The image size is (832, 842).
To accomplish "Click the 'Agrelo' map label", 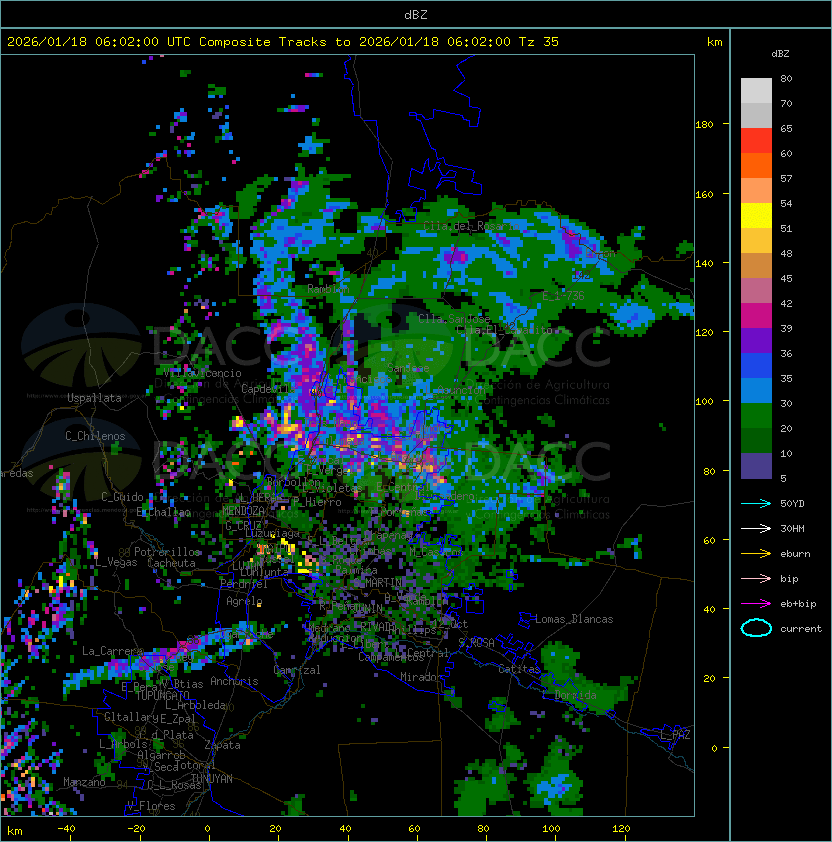I will [x=244, y=601].
